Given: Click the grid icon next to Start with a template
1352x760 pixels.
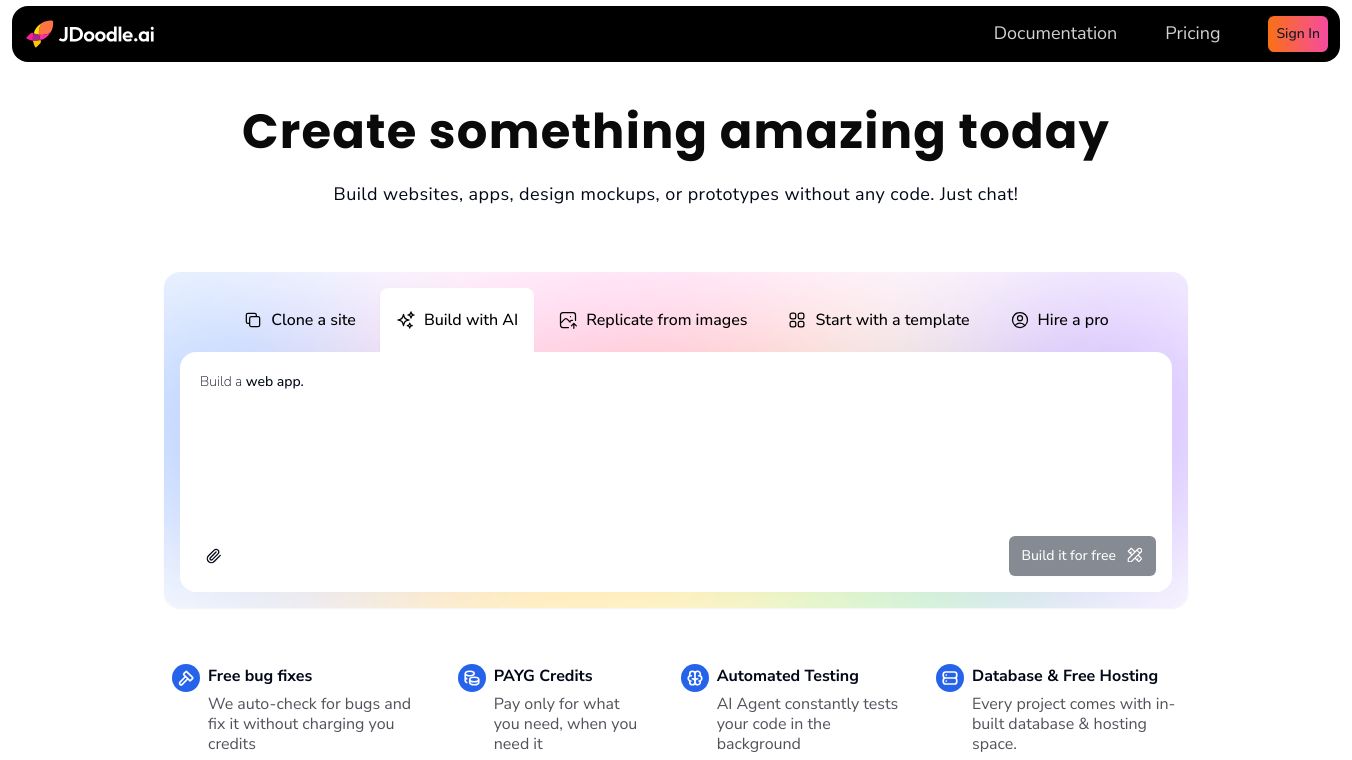Looking at the screenshot, I should tap(796, 319).
